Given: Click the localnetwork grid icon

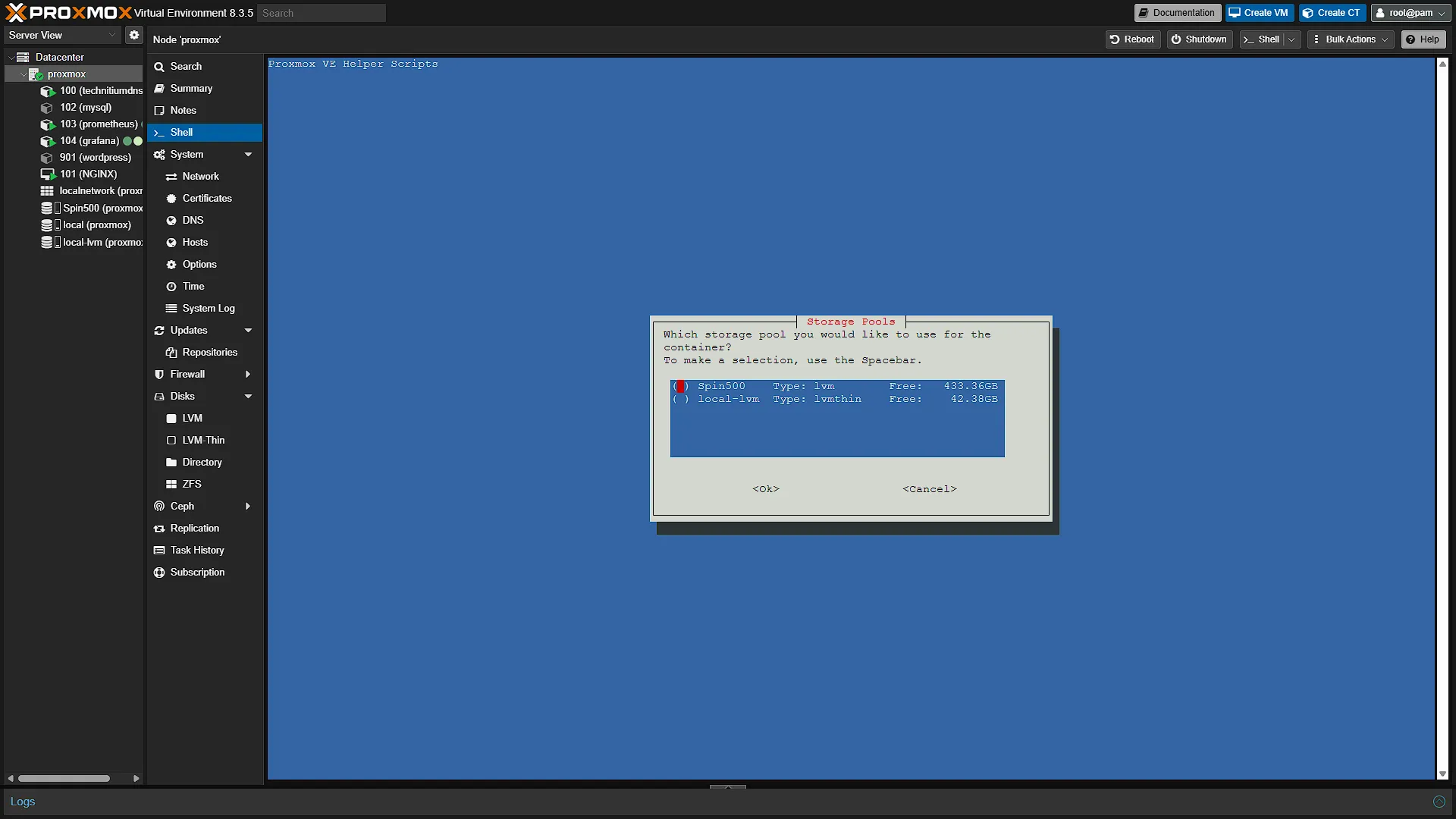Looking at the screenshot, I should [x=47, y=191].
